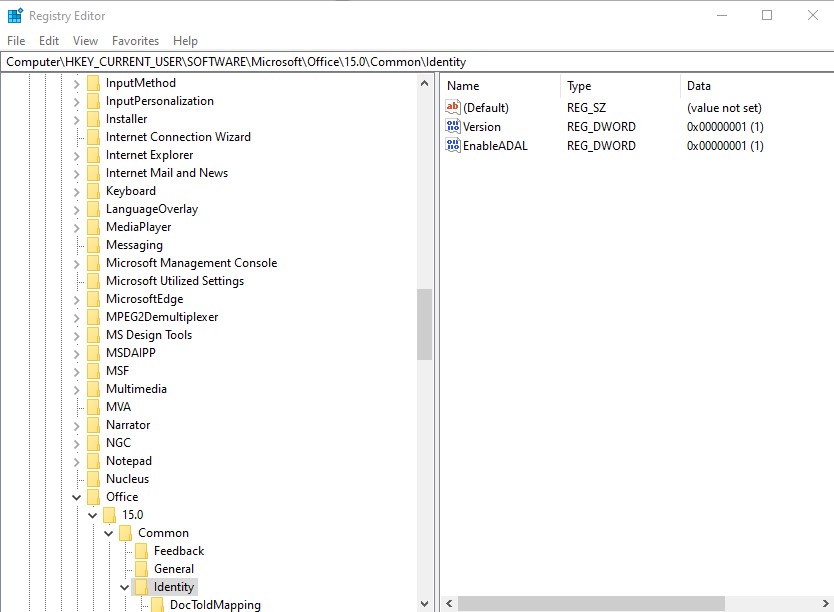Expand the Internet Mail and News key
The height and width of the screenshot is (612, 834).
tap(77, 173)
